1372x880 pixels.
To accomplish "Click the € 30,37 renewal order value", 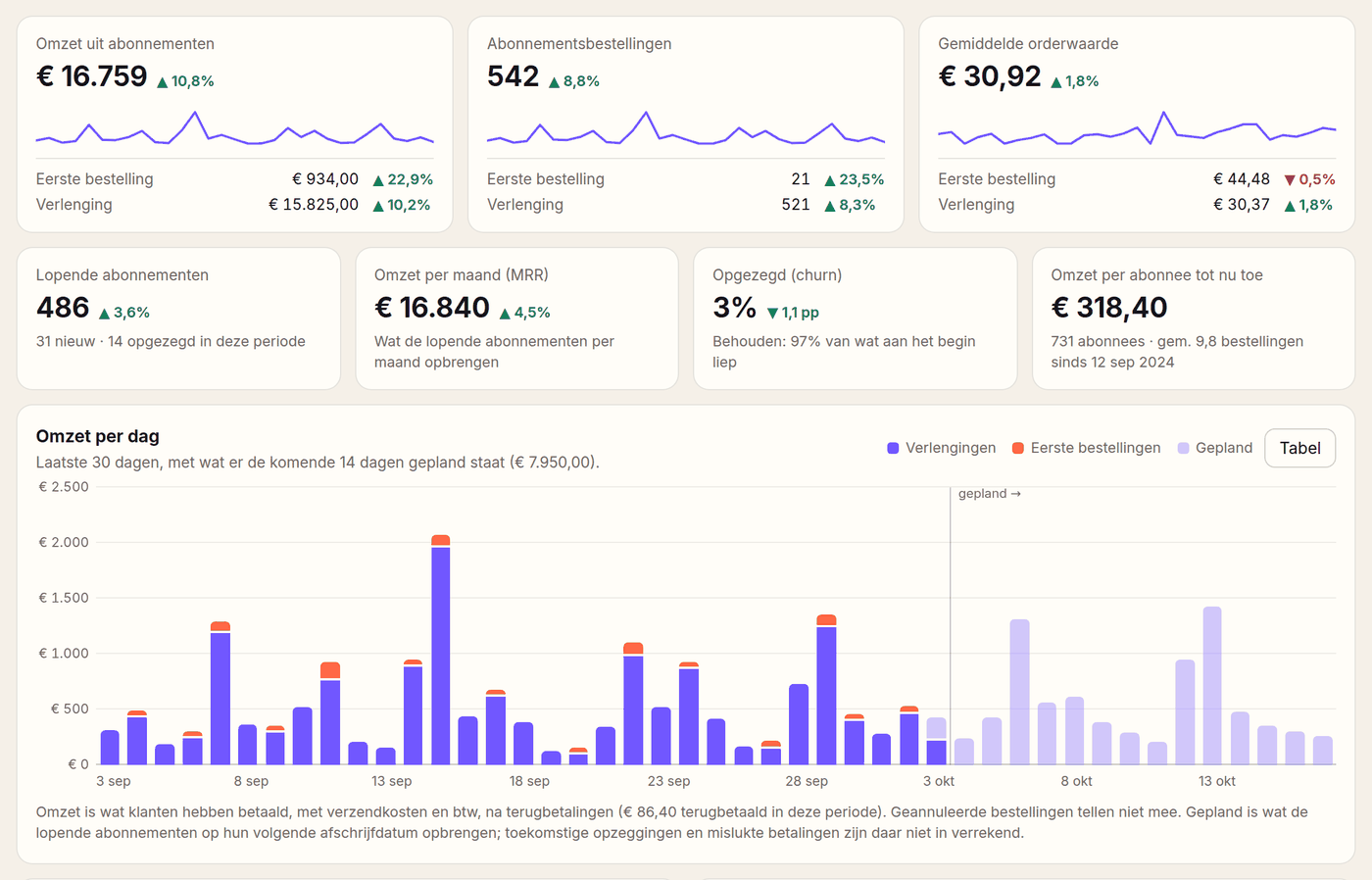I will pos(1242,205).
